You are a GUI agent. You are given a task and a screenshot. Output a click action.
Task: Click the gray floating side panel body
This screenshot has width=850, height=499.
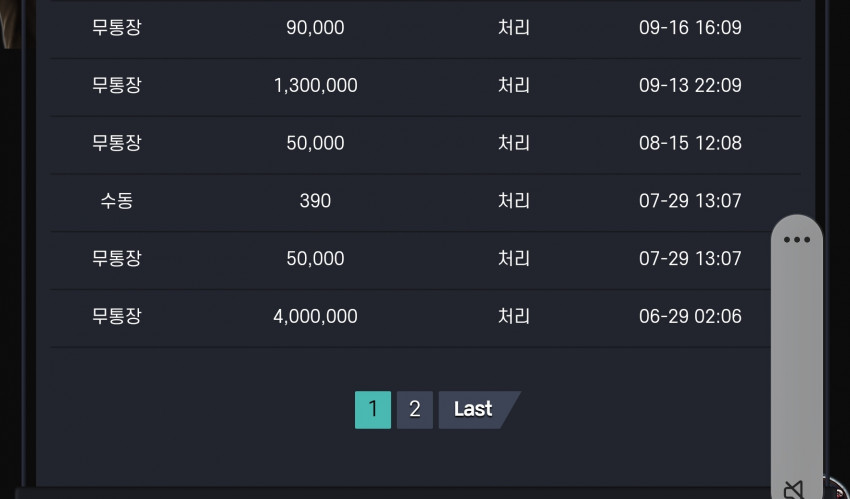[x=796, y=358]
